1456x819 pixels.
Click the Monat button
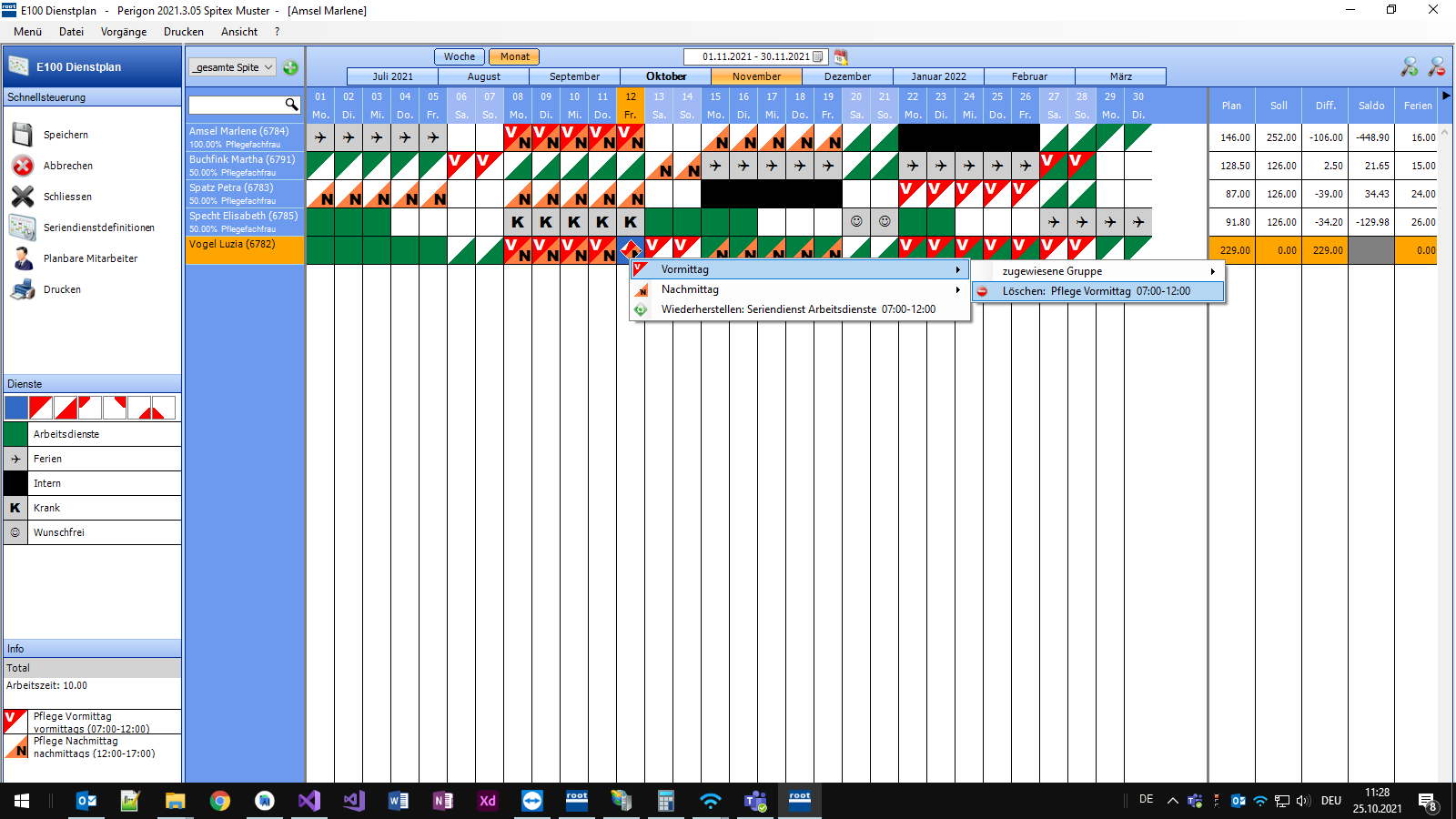click(514, 56)
